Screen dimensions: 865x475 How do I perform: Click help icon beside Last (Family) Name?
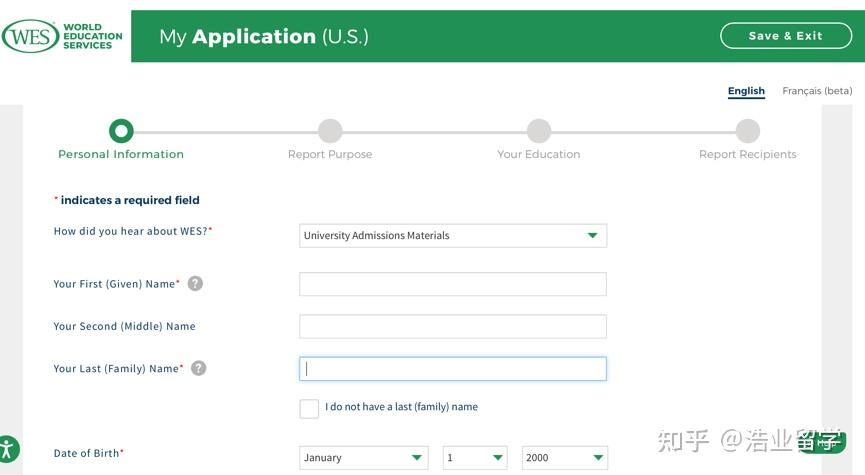coord(198,368)
